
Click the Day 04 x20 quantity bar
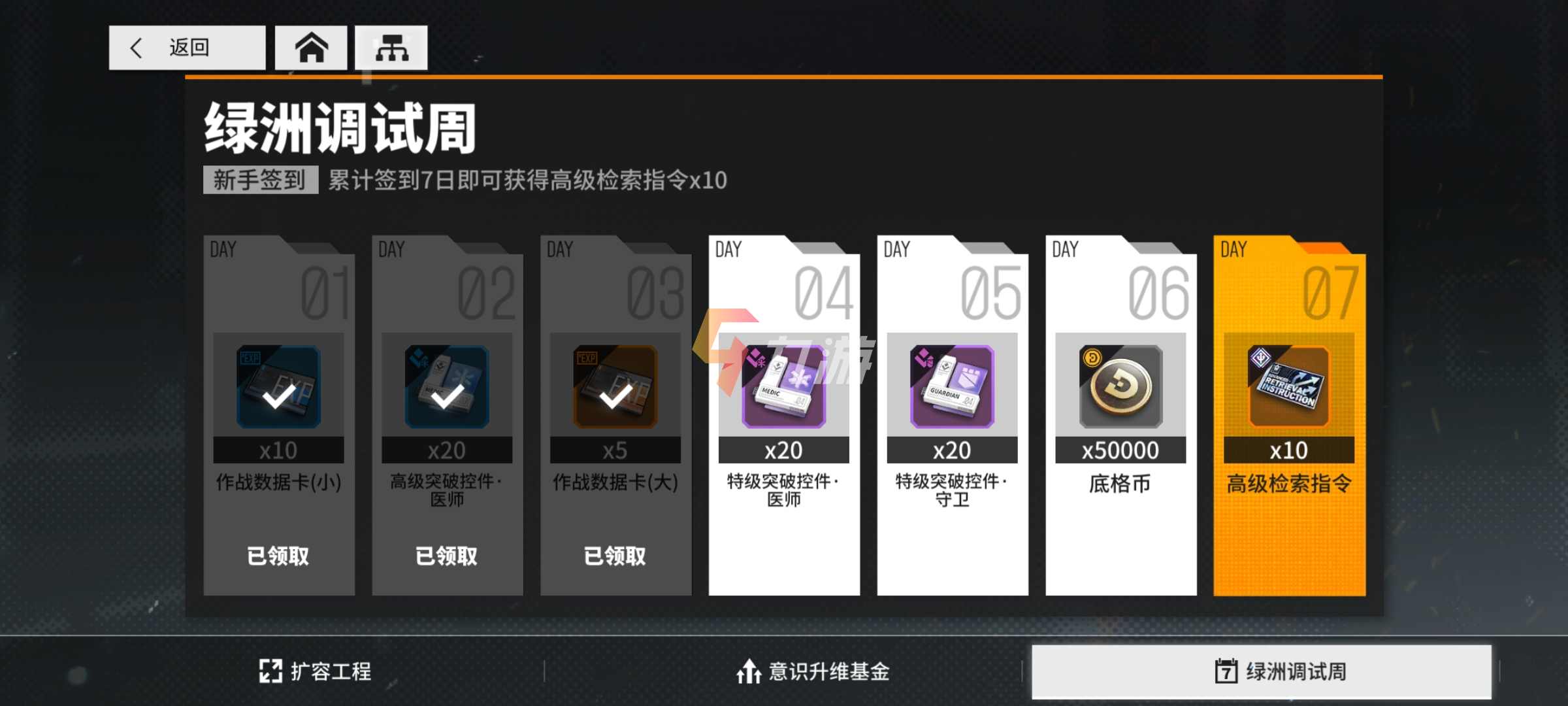[784, 450]
